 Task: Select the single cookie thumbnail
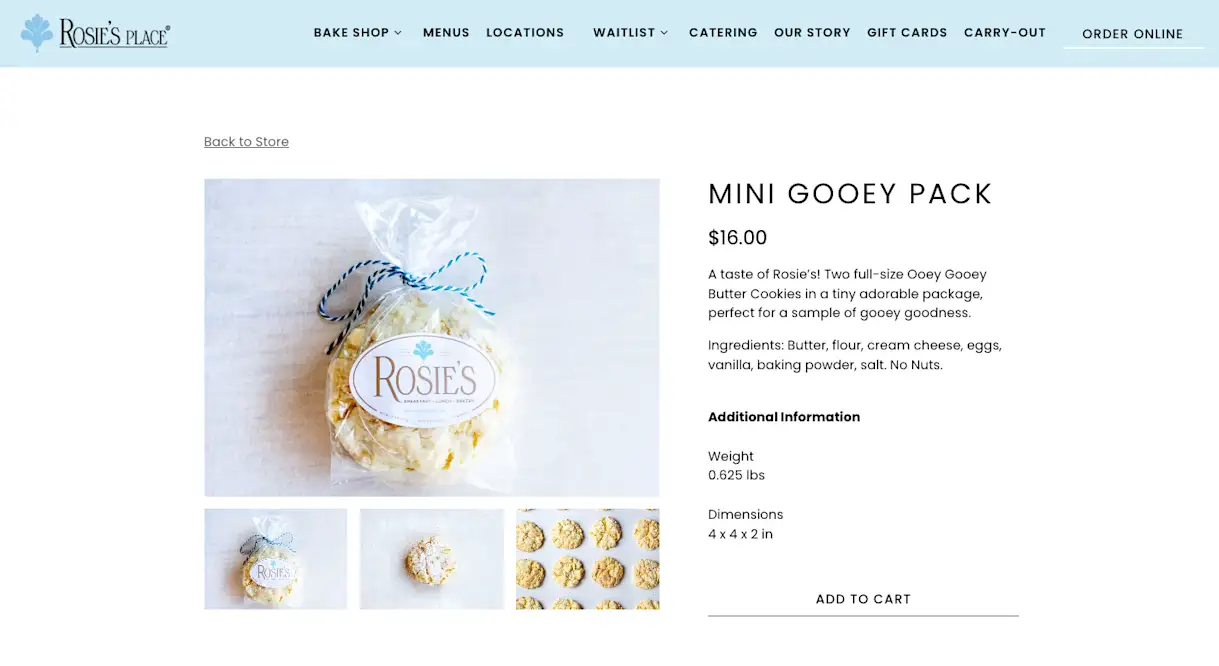click(432, 559)
